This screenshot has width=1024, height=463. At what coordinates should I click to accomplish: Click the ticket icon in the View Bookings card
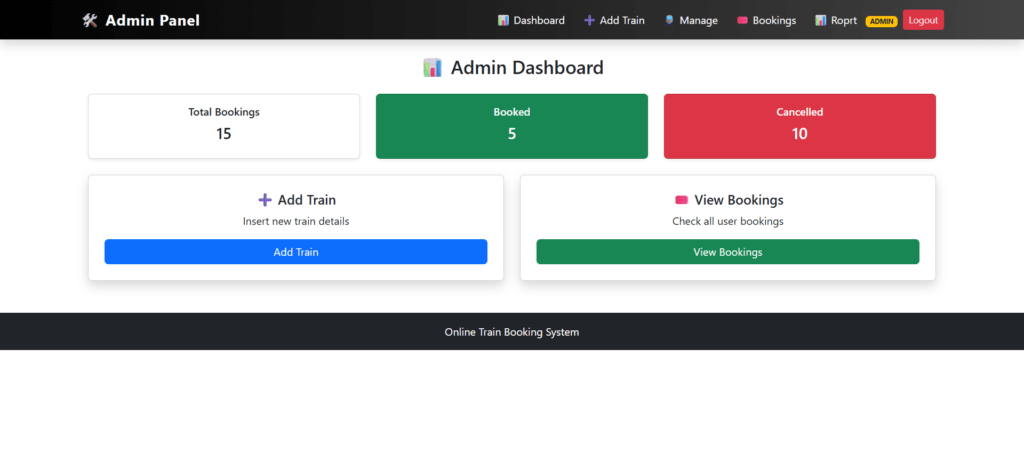(681, 200)
